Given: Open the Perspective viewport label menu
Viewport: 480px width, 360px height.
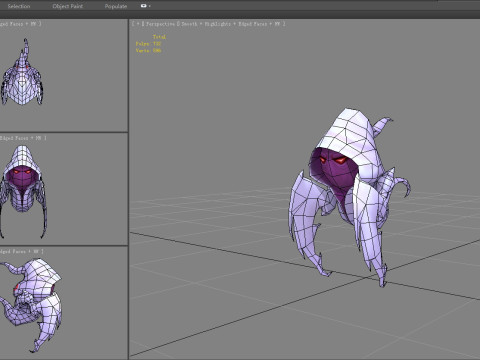Looking at the screenshot, I should pos(160,24).
